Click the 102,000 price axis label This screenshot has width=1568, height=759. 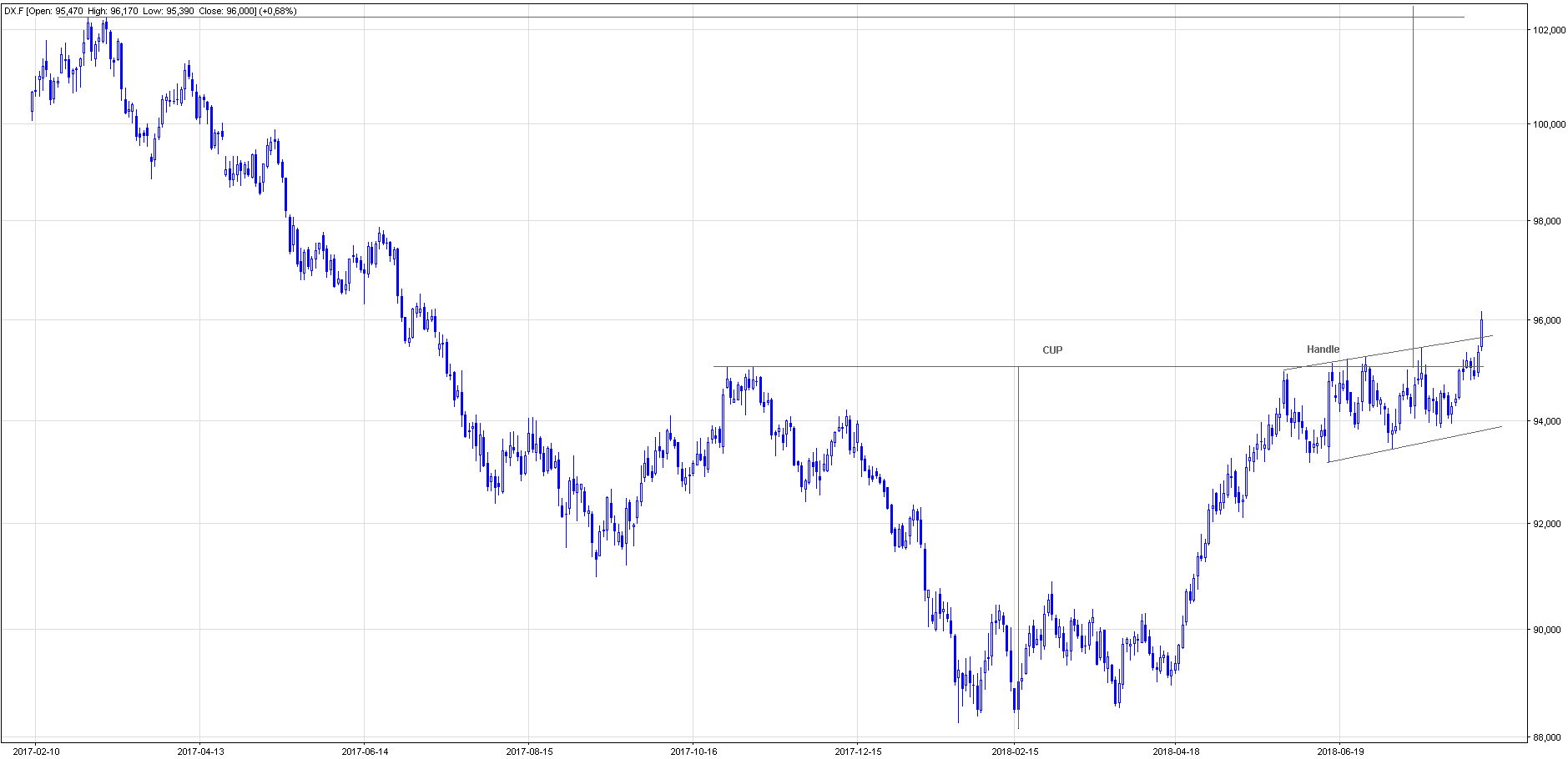pyautogui.click(x=1549, y=30)
